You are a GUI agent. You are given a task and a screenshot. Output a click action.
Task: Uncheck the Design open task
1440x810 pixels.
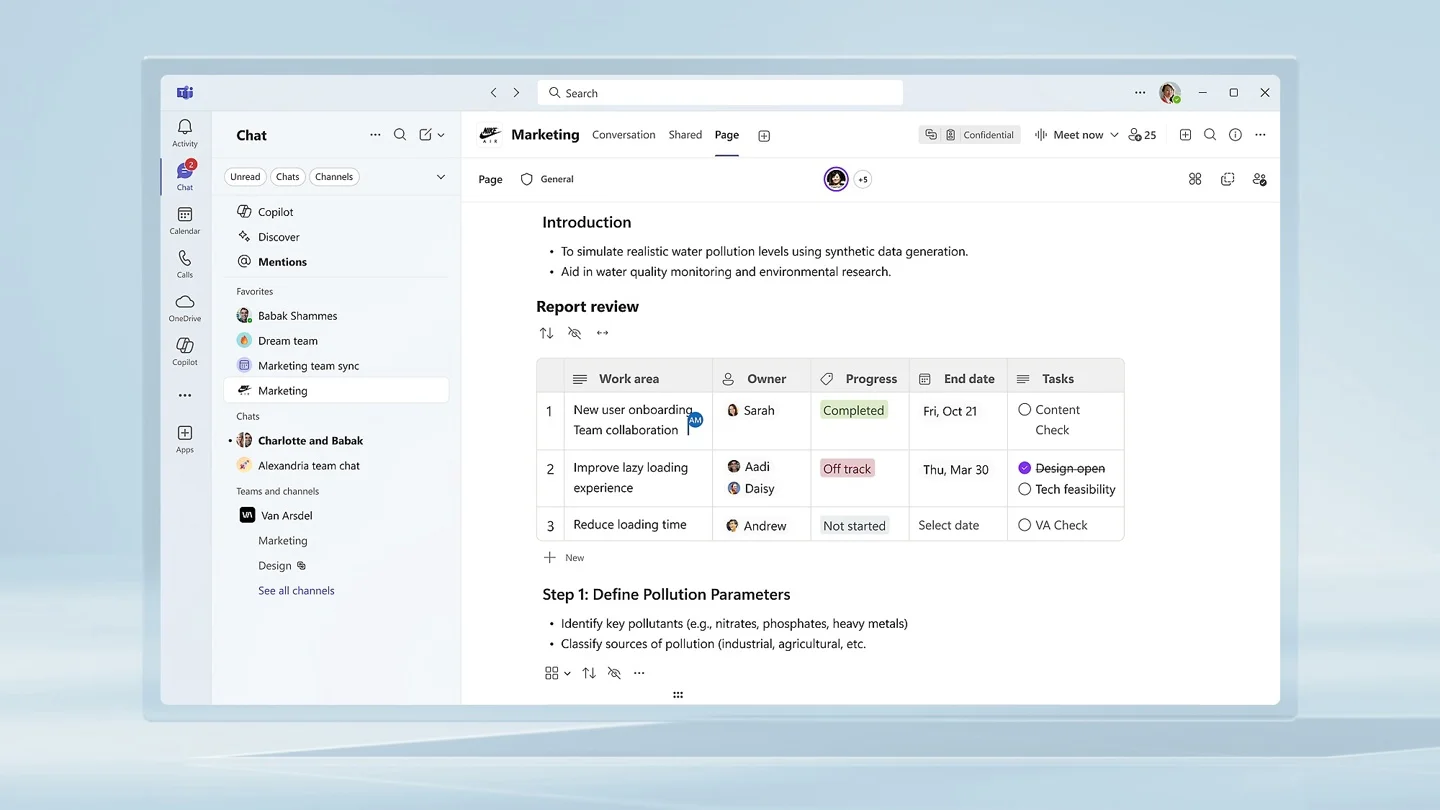pyautogui.click(x=1025, y=468)
